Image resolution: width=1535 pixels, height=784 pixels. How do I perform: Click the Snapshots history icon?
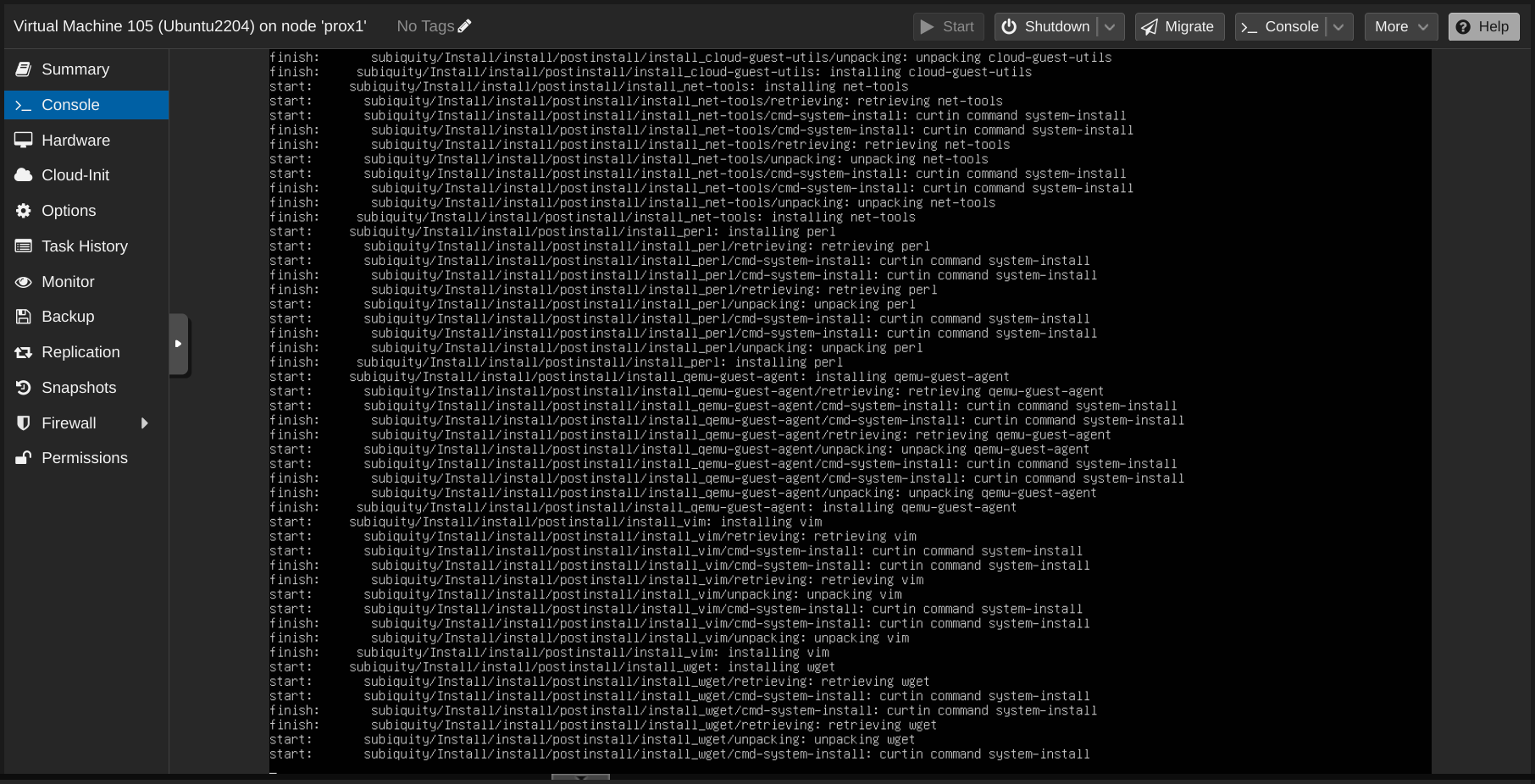click(24, 388)
